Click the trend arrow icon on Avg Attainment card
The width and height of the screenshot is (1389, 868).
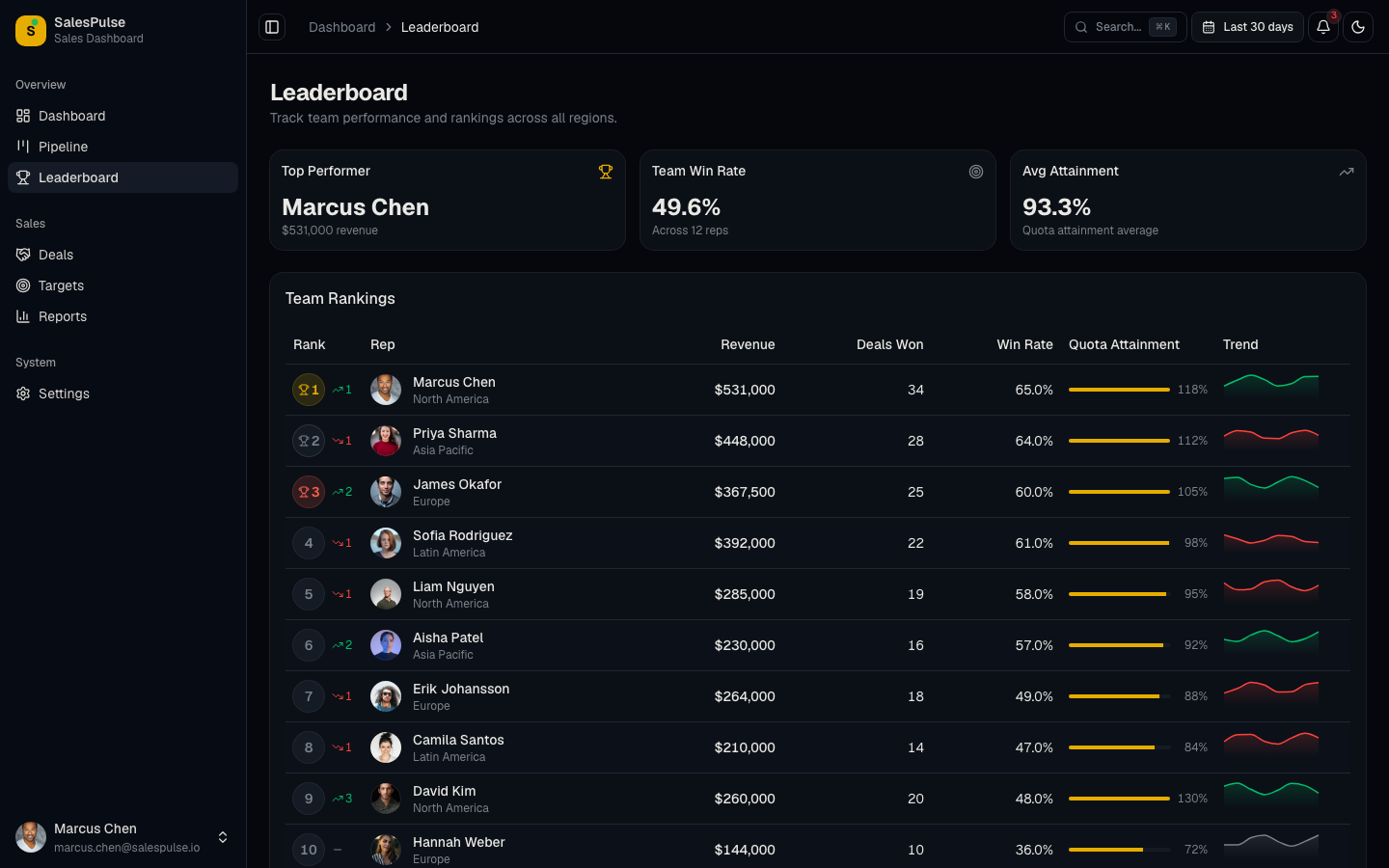(x=1347, y=171)
